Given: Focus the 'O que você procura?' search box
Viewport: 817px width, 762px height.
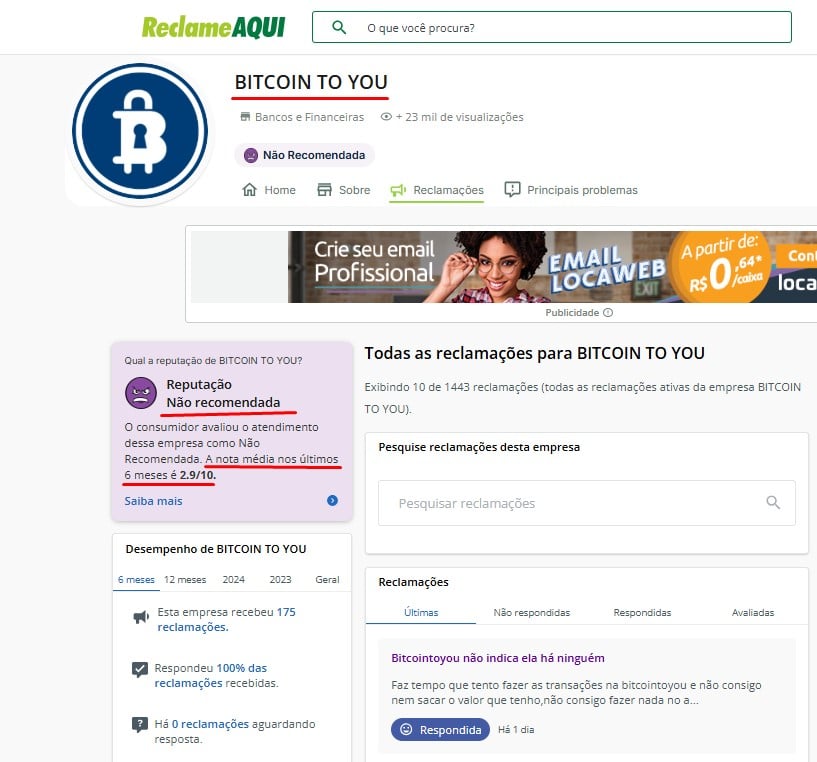Looking at the screenshot, I should 552,27.
